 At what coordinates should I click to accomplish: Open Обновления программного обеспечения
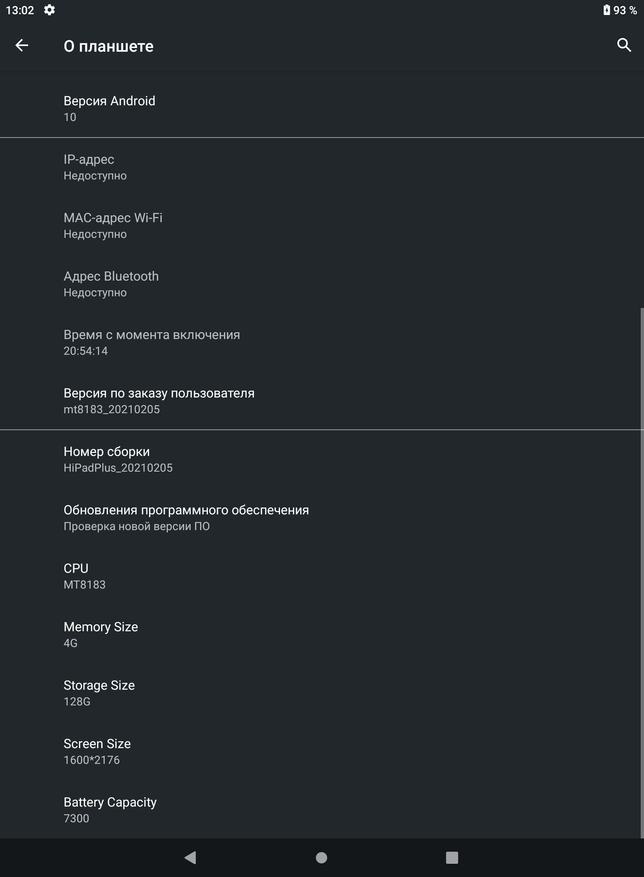click(x=322, y=517)
